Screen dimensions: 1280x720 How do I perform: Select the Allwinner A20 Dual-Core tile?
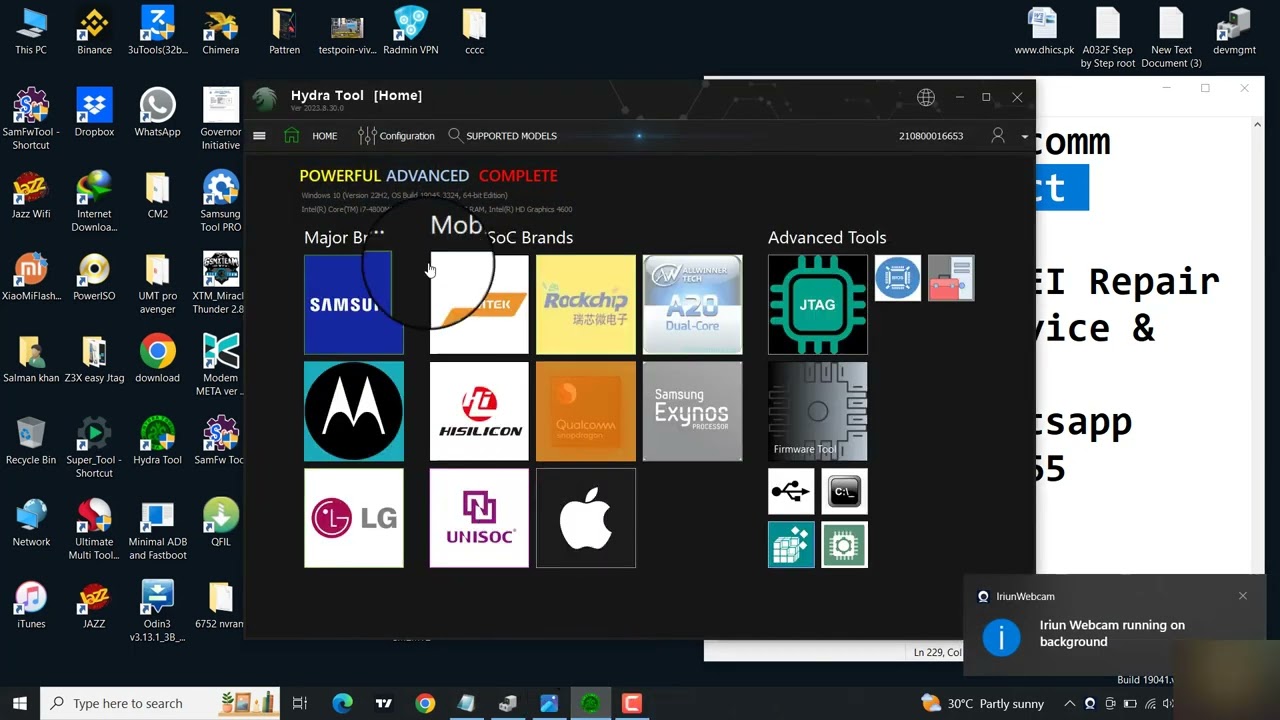[692, 304]
